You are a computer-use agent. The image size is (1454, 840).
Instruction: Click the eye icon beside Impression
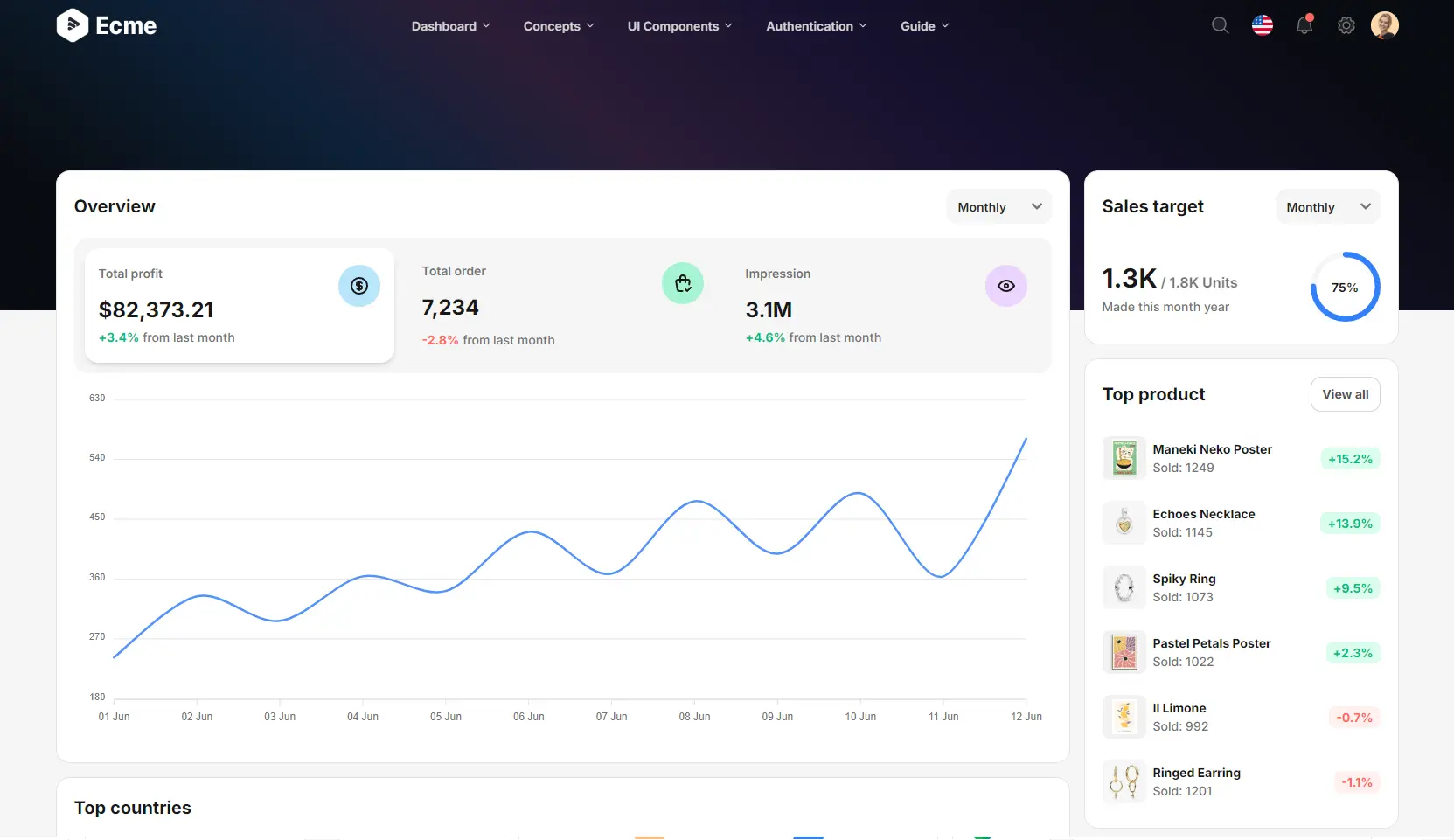click(x=1006, y=286)
